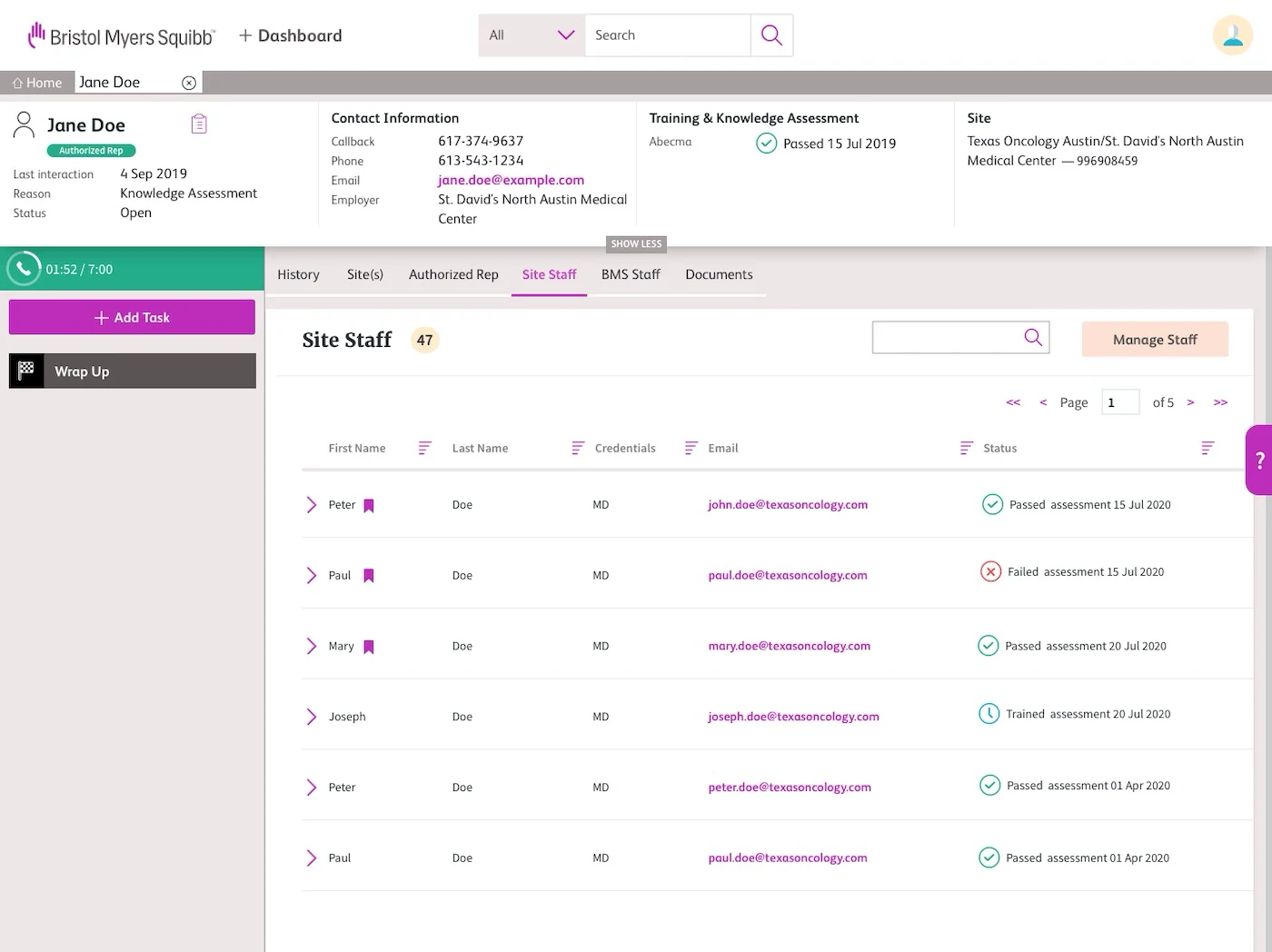The image size is (1272, 952).
Task: Click the 47 staff count badge
Action: pyautogui.click(x=424, y=340)
